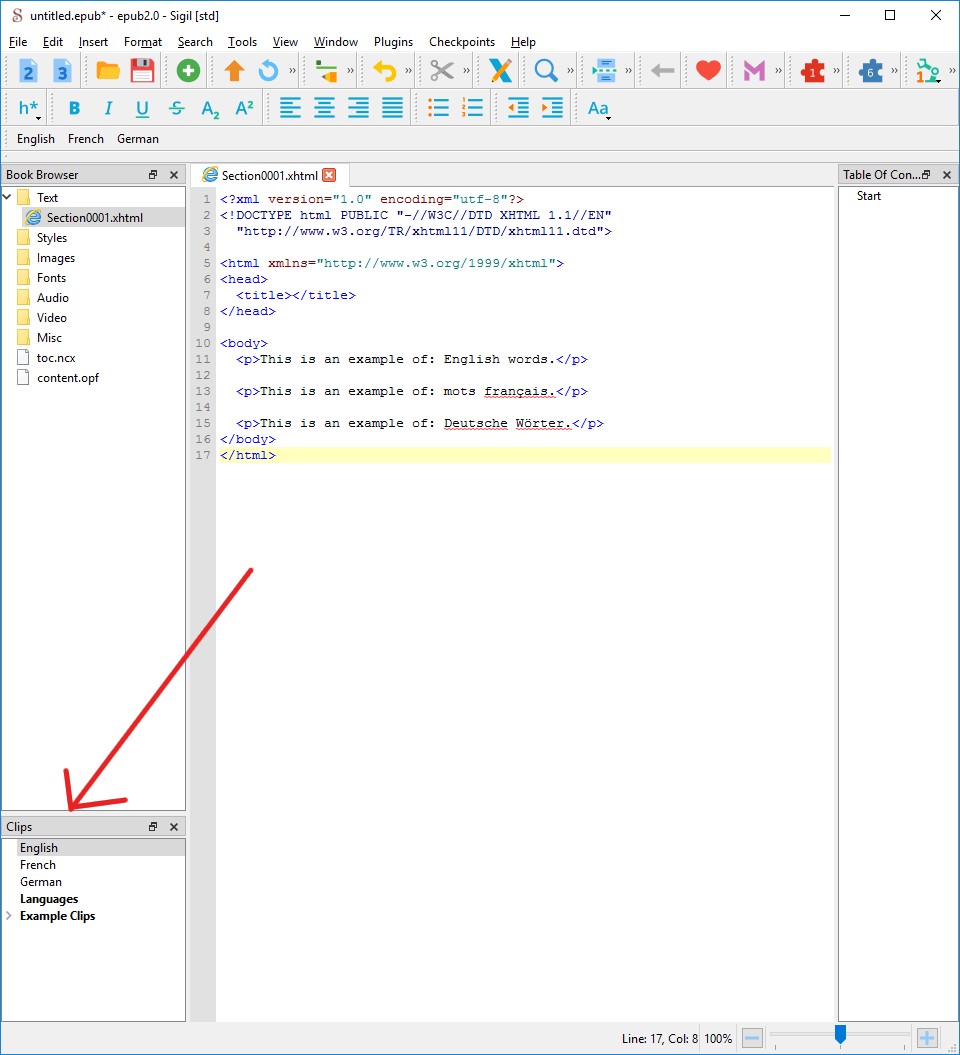
Task: Open the heading style h* dropdown
Action: 29,108
